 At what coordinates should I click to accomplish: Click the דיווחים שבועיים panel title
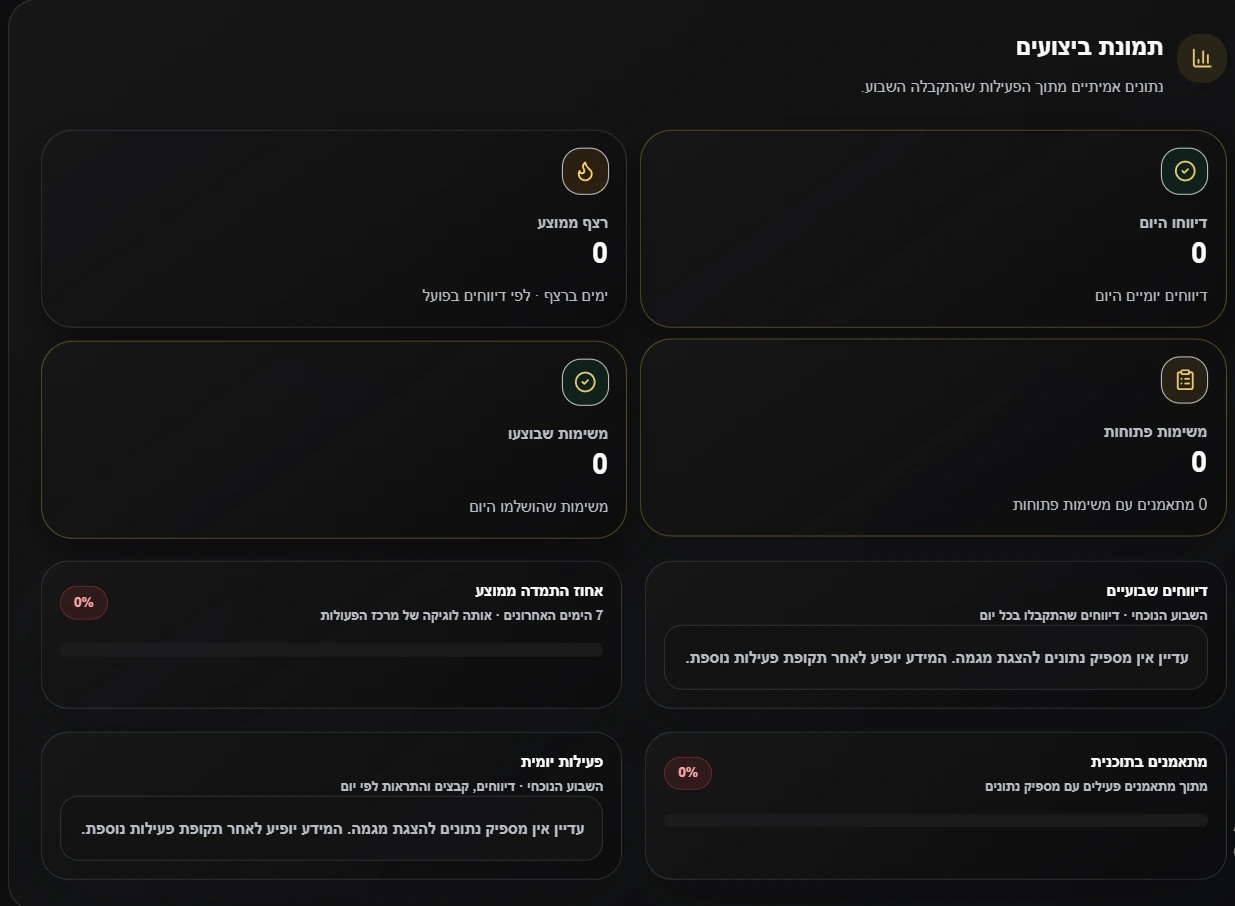point(1157,591)
